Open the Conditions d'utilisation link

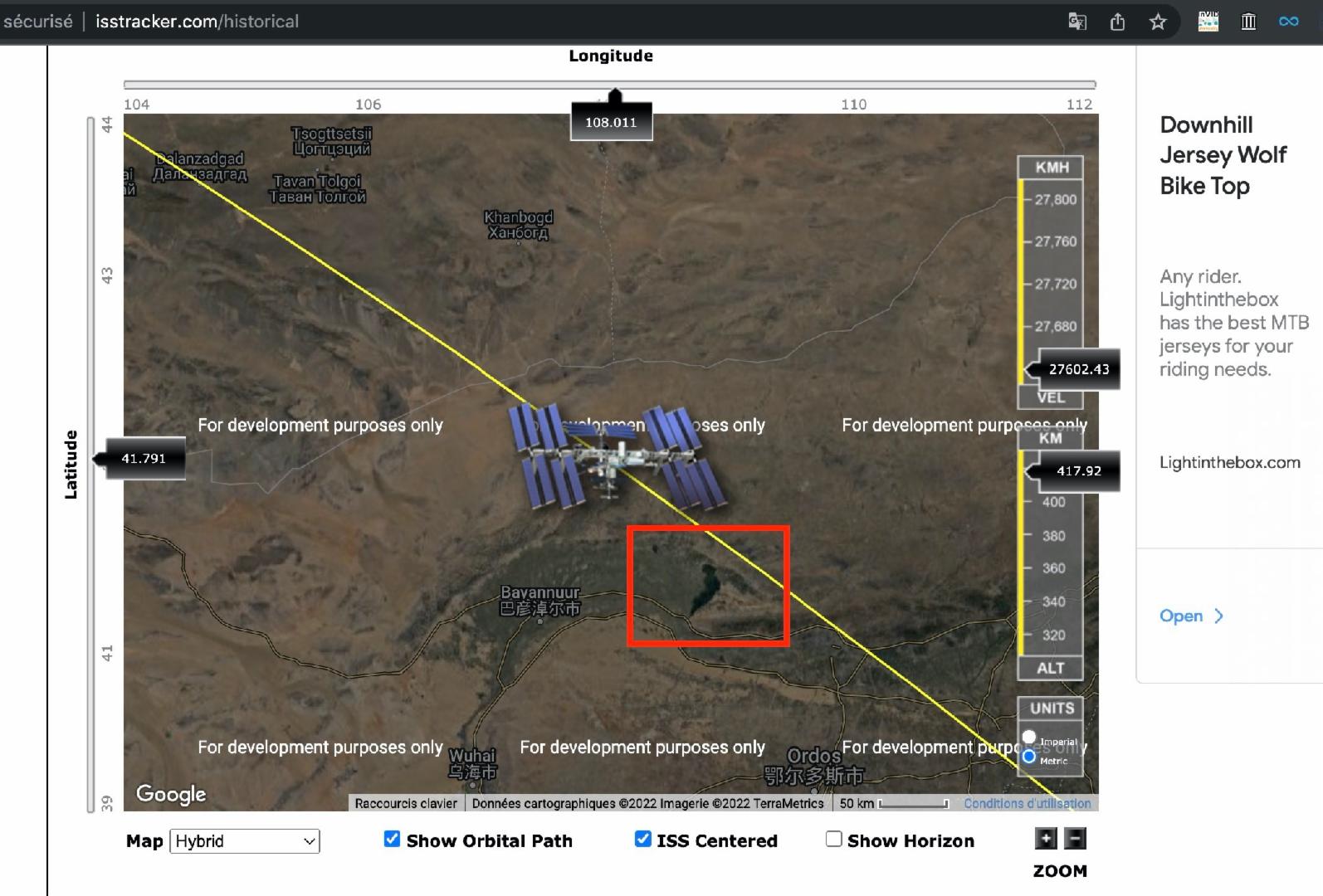tap(1027, 803)
